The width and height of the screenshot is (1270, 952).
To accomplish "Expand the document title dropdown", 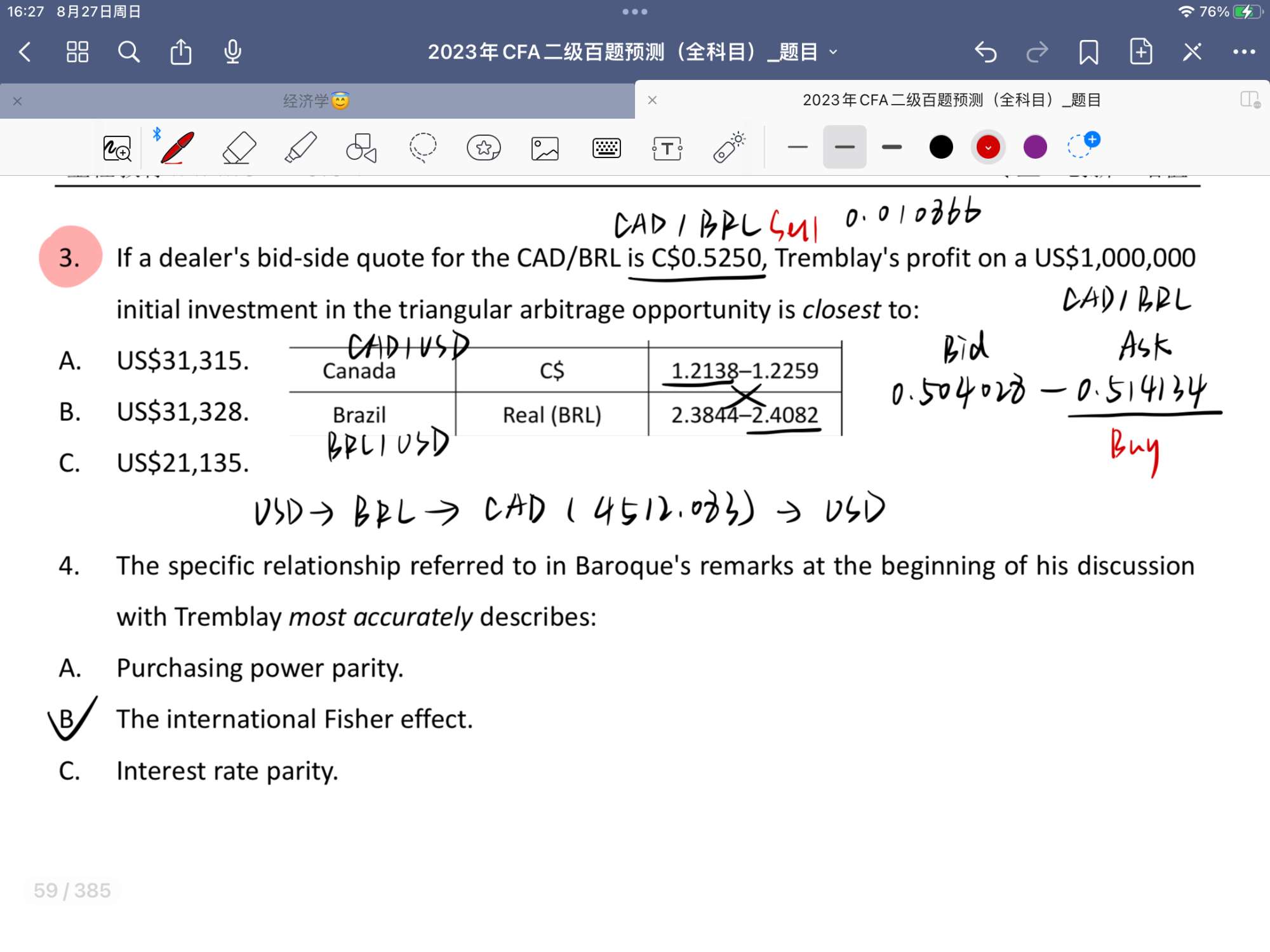I will tap(833, 52).
